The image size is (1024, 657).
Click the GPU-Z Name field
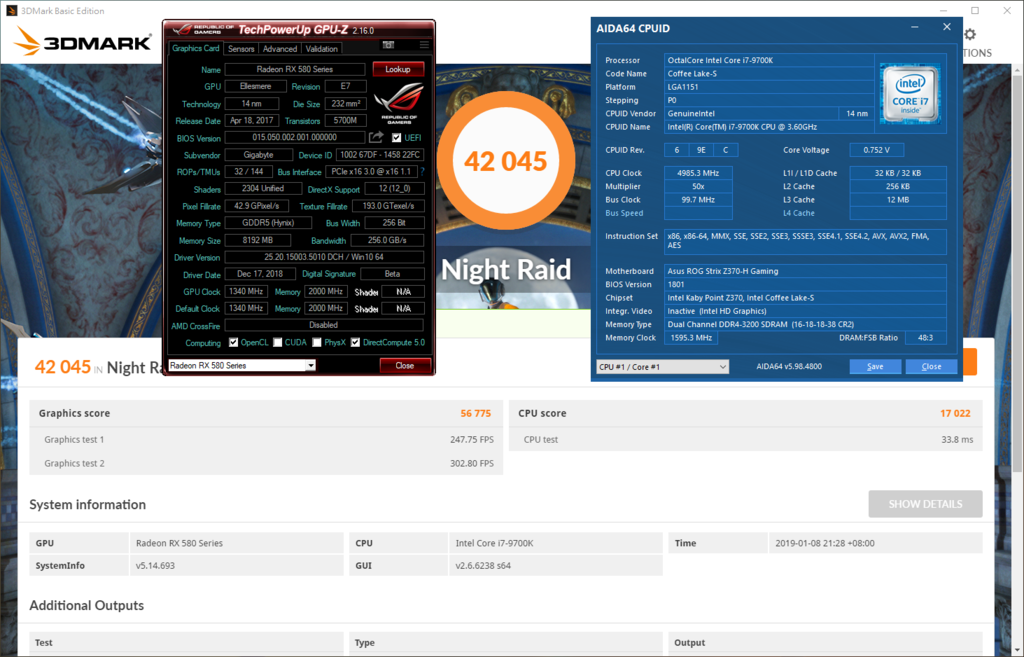tap(295, 69)
